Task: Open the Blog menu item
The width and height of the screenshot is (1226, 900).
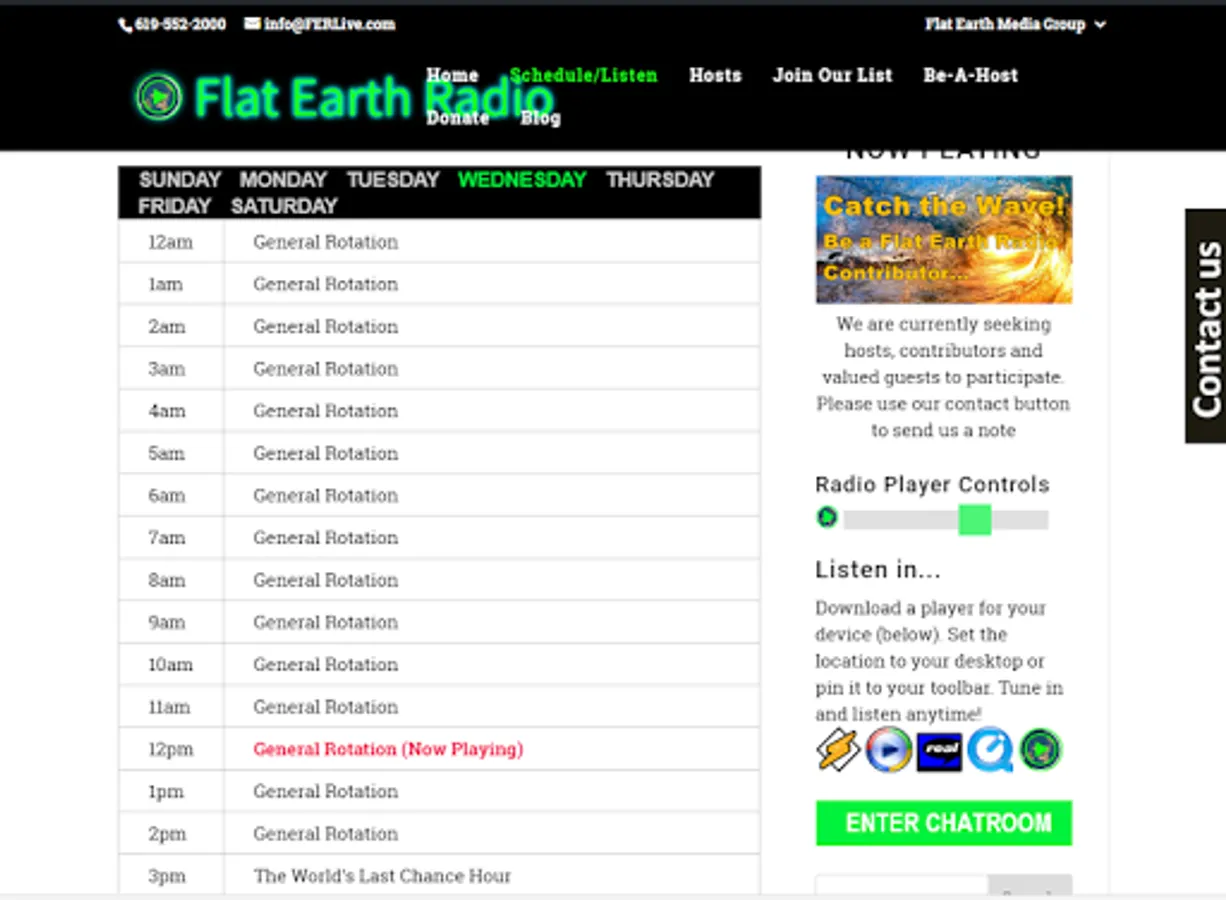Action: (x=540, y=118)
